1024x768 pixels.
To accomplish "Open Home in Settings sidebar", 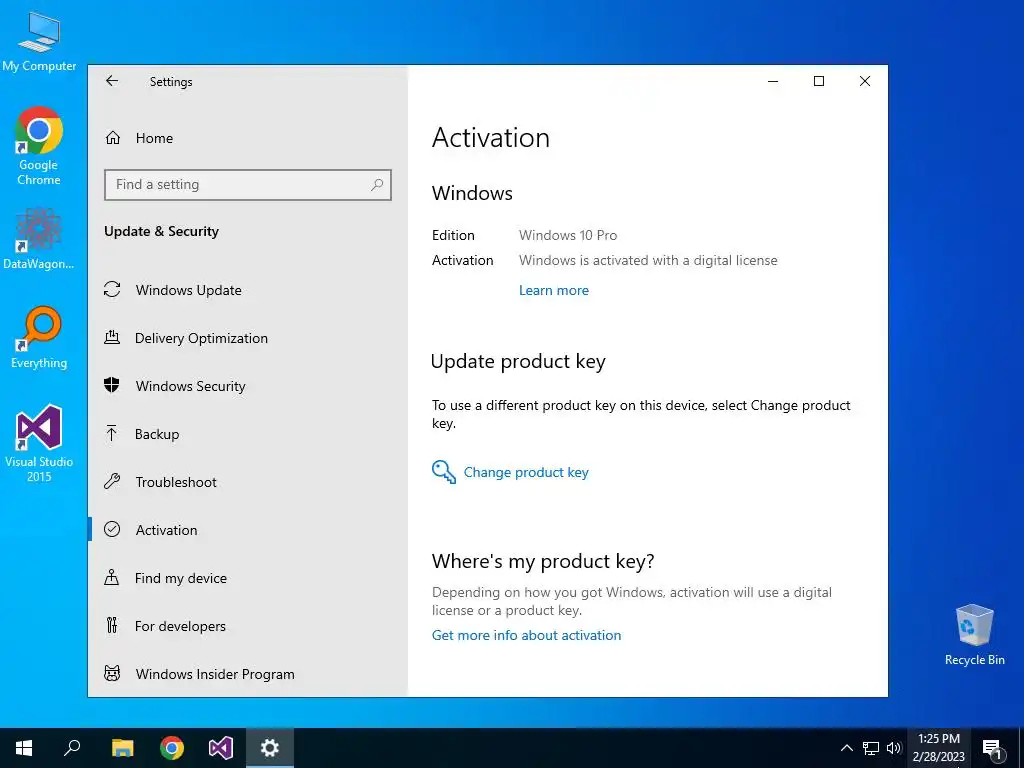I will click(248, 138).
